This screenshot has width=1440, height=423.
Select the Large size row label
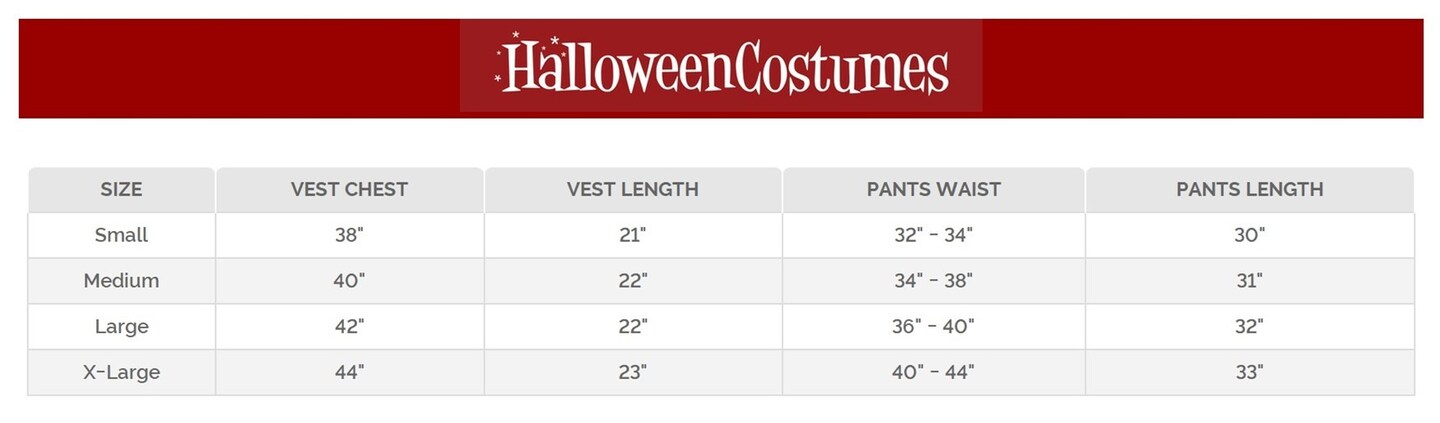tap(121, 326)
